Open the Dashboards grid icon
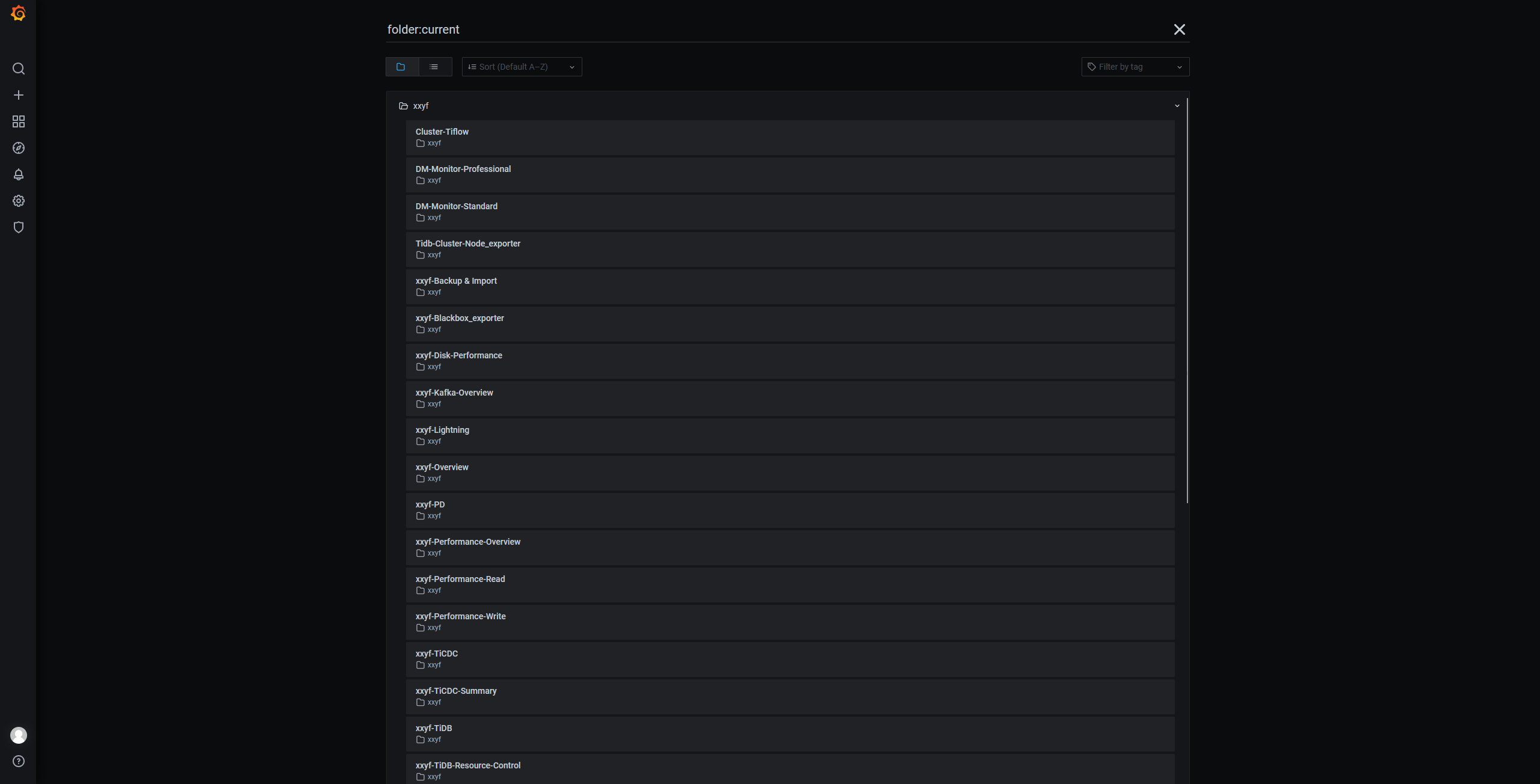Image resolution: width=1540 pixels, height=784 pixels. click(x=19, y=121)
